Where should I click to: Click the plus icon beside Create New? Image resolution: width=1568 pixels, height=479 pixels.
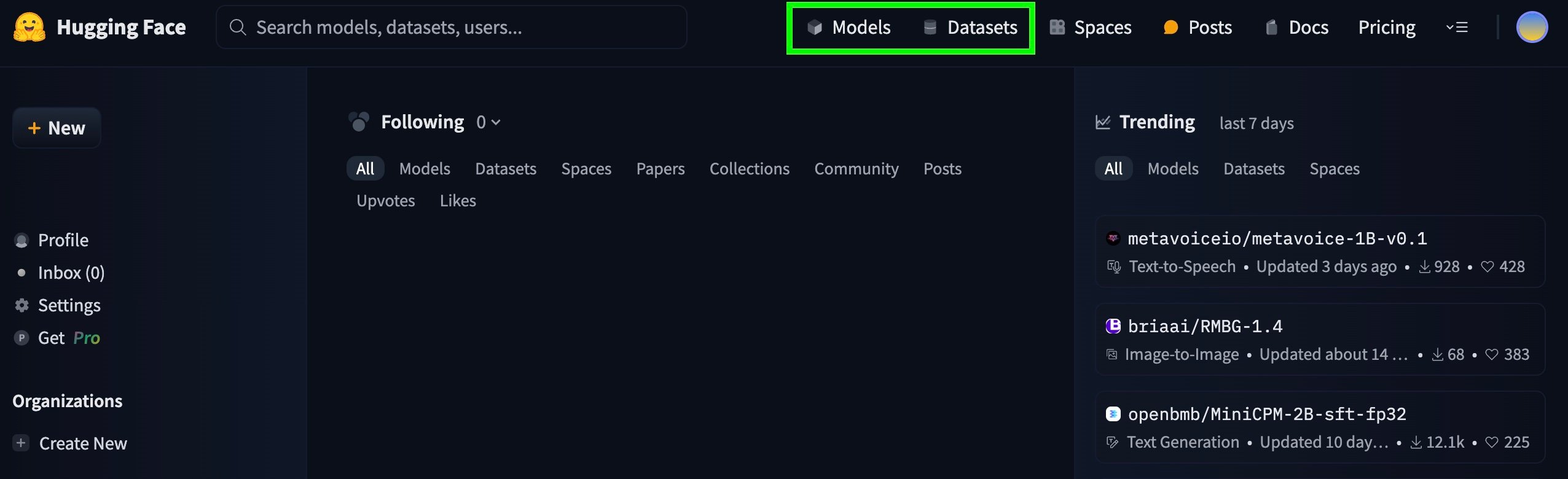21,443
